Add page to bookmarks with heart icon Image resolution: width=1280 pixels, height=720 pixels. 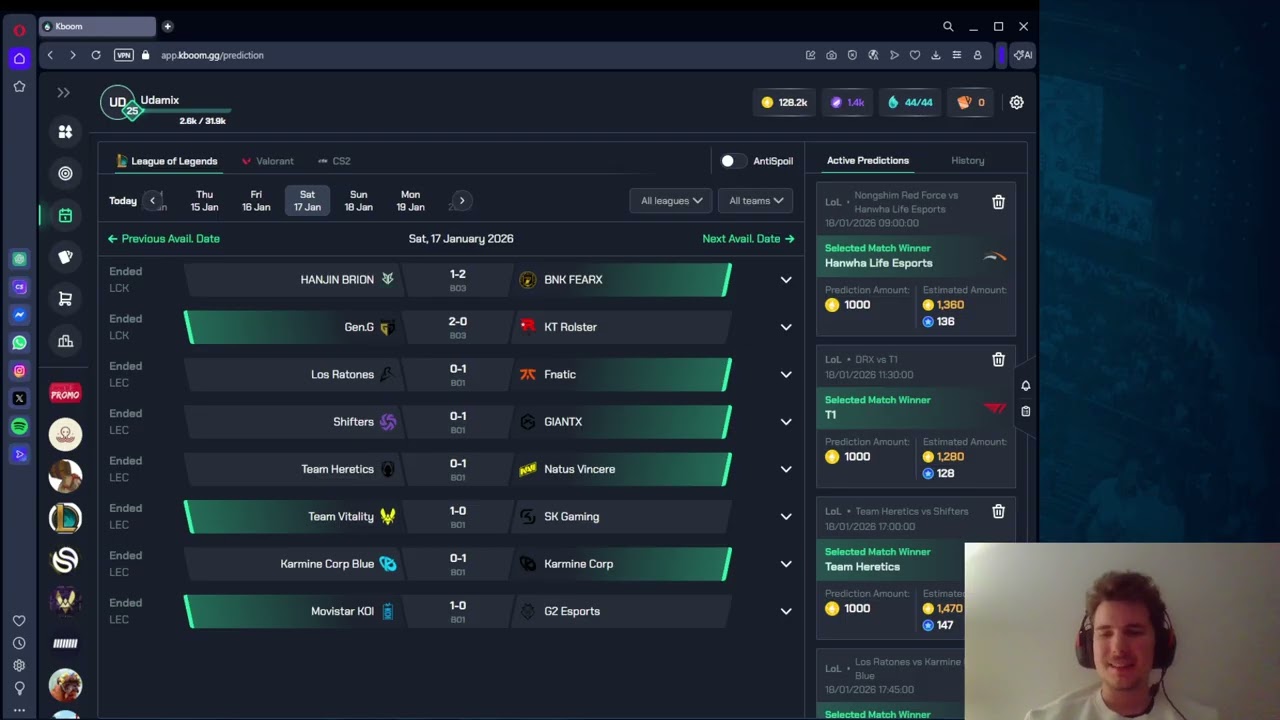tap(914, 55)
